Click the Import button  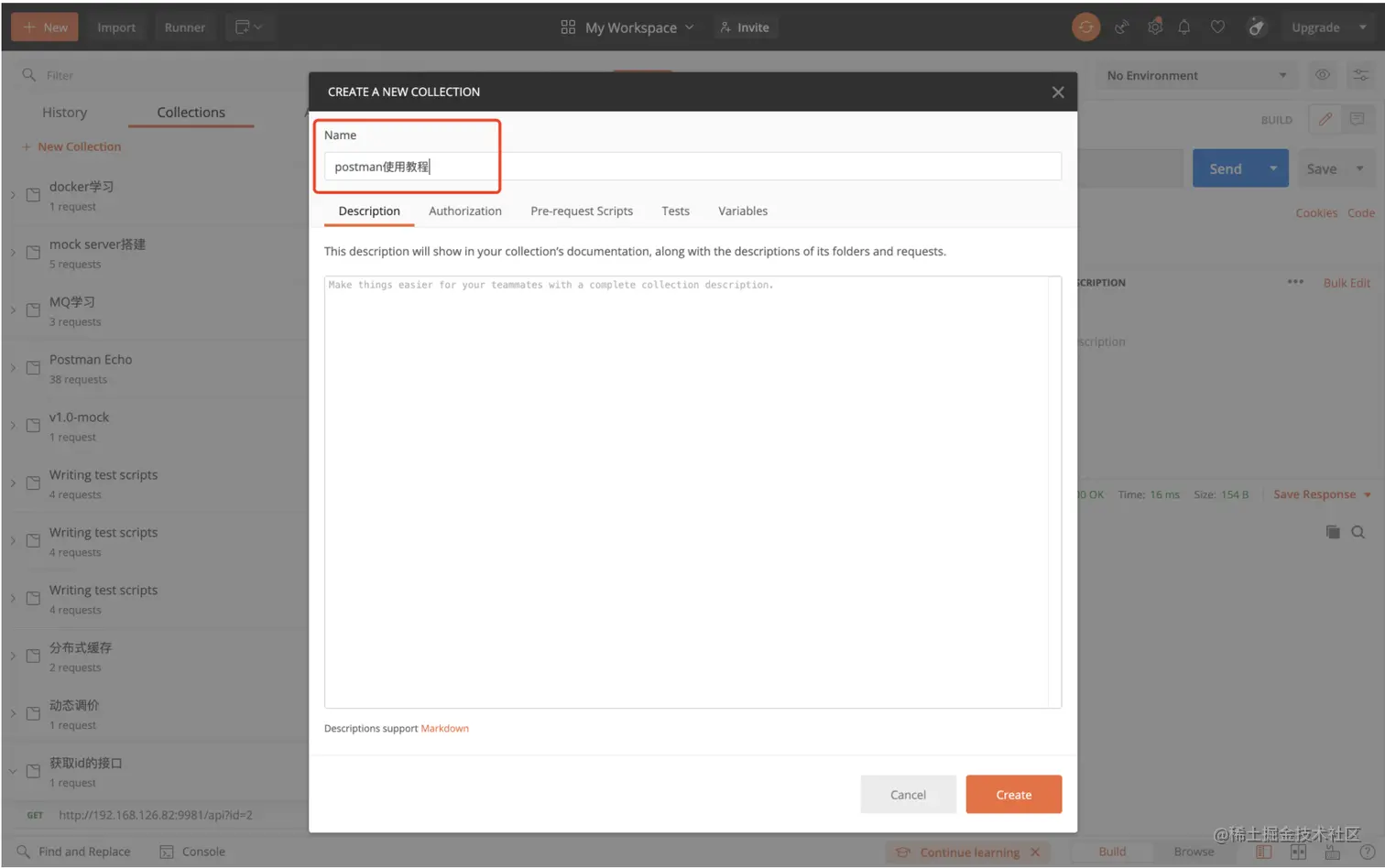pyautogui.click(x=116, y=27)
